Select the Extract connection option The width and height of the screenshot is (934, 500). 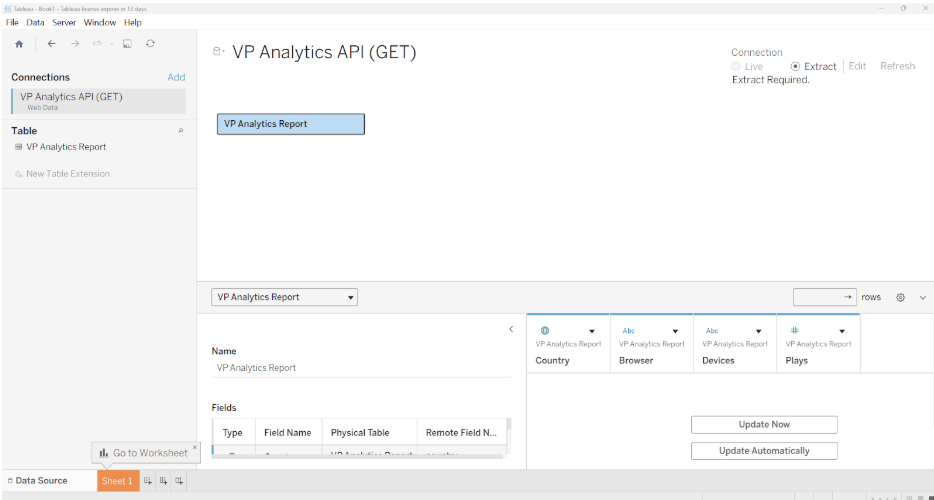pos(796,67)
